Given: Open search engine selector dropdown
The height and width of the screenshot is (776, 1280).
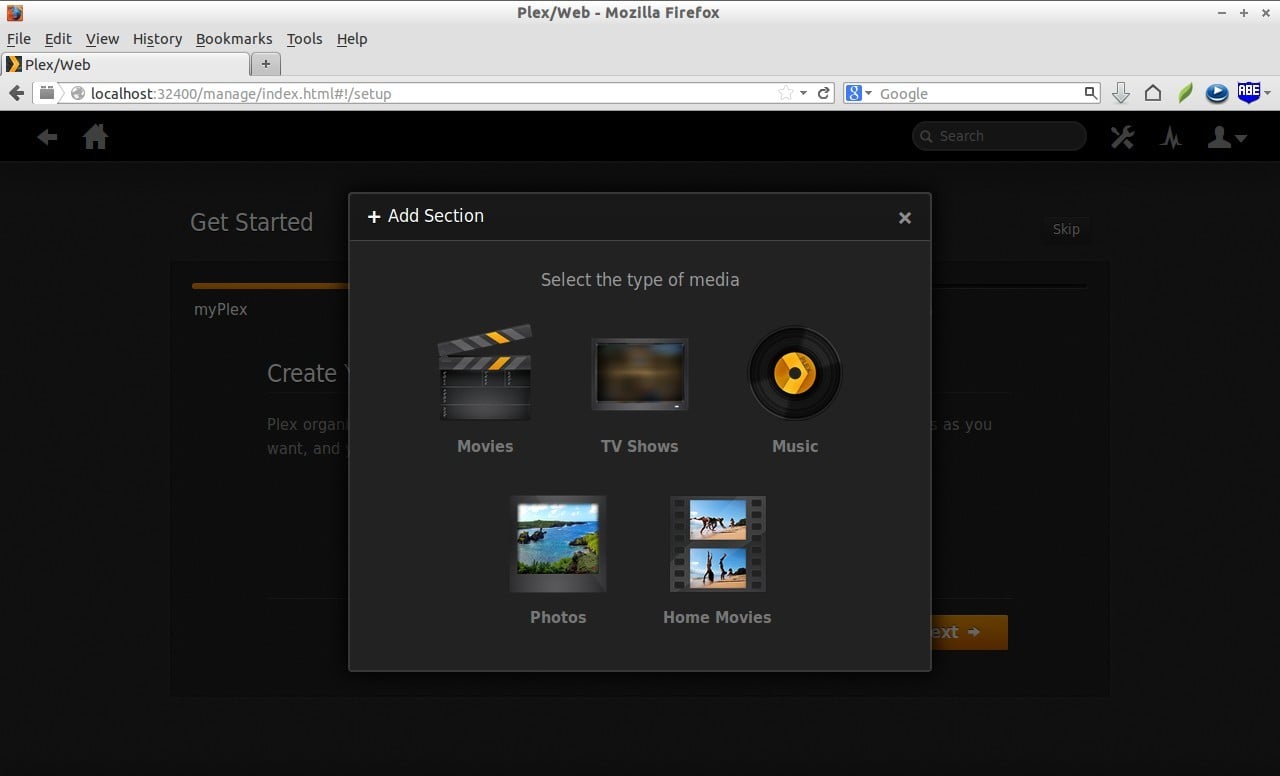Looking at the screenshot, I should [860, 93].
